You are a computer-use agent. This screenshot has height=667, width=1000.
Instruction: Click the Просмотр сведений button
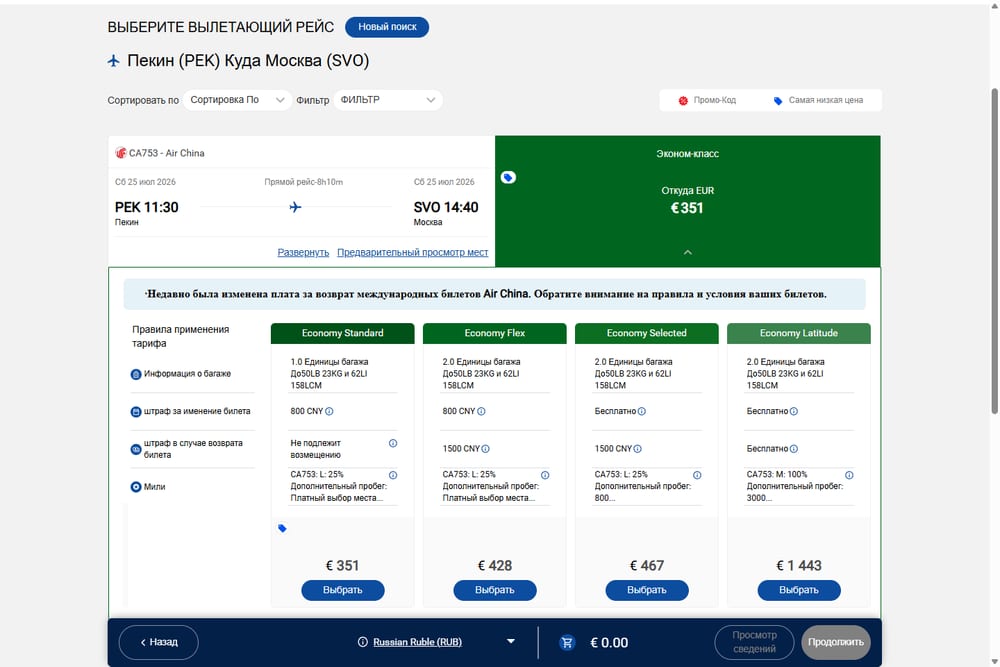[754, 642]
